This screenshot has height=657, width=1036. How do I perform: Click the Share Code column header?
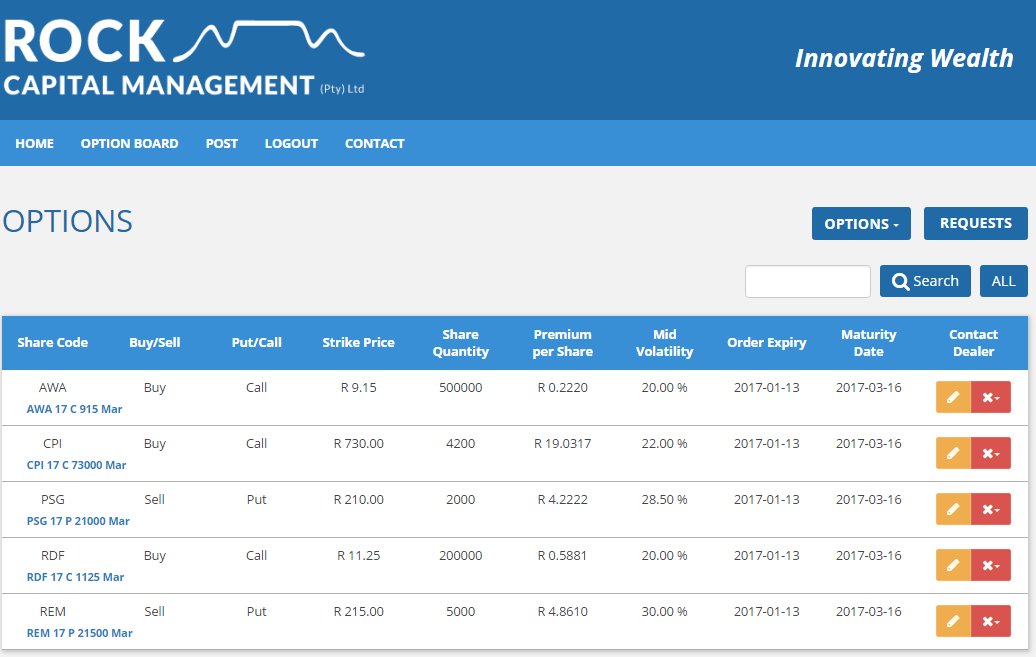pyautogui.click(x=52, y=342)
